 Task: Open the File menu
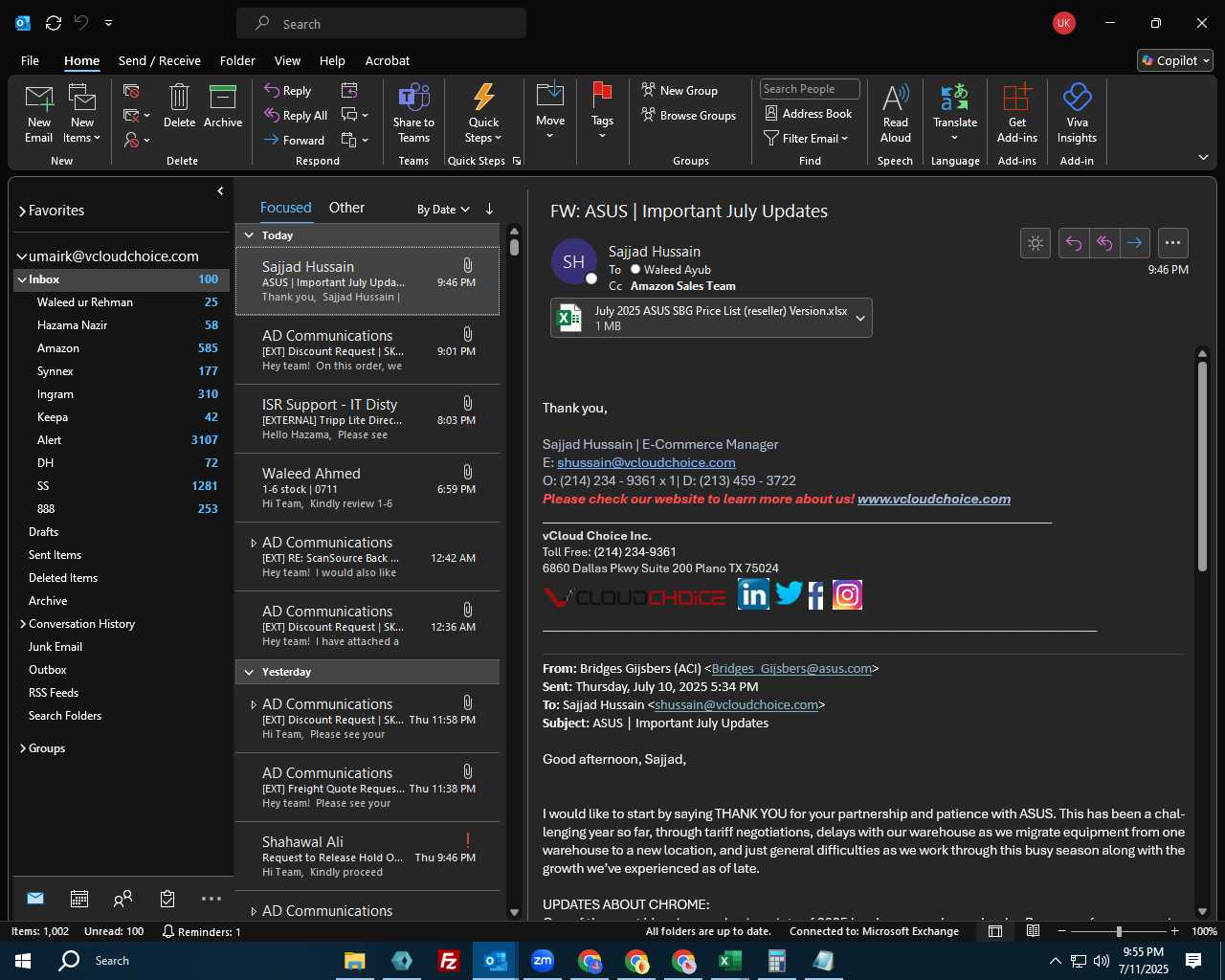pos(30,60)
